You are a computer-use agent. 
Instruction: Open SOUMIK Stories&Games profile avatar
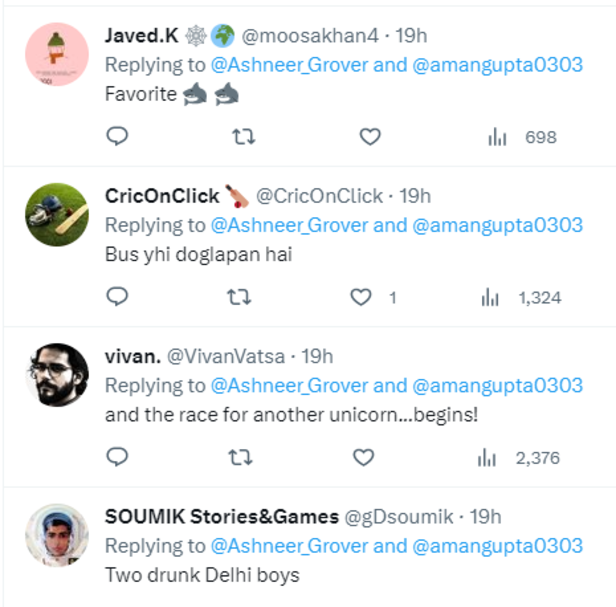point(56,536)
